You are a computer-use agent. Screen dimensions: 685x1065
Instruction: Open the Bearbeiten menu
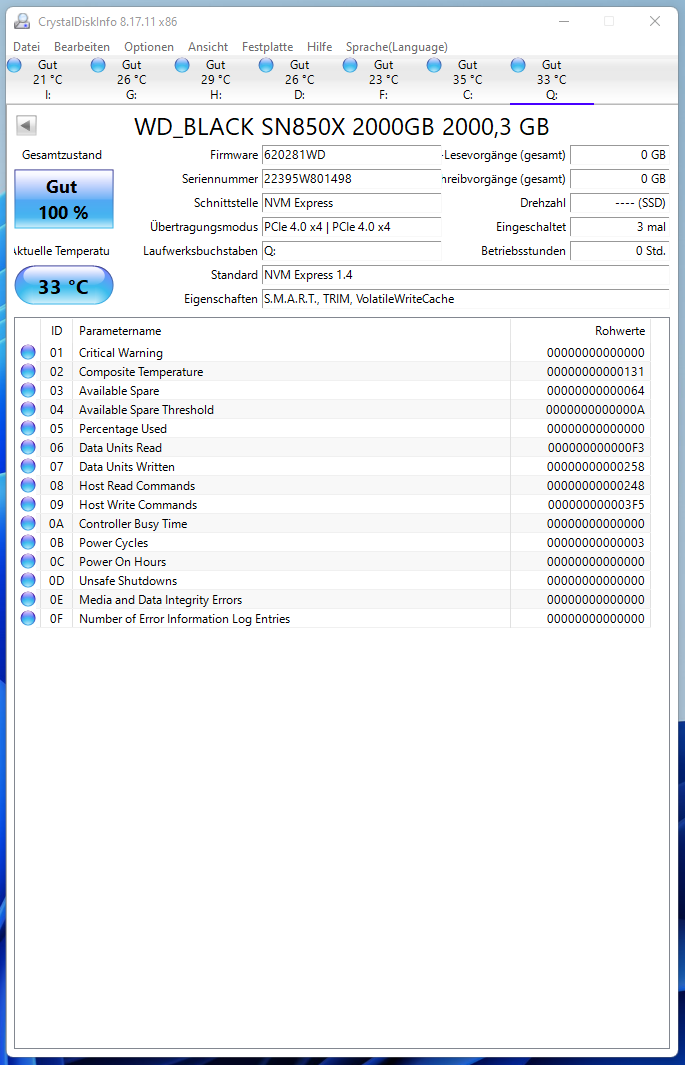pos(82,47)
